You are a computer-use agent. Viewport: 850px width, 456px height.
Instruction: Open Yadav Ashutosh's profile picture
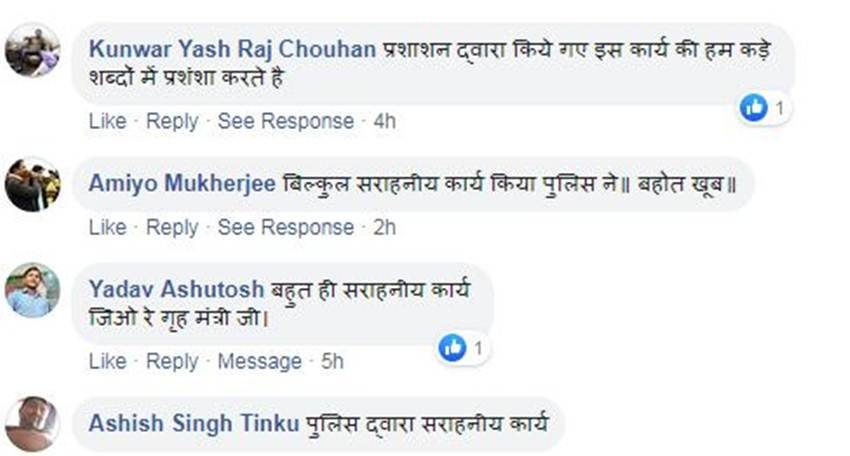32,291
